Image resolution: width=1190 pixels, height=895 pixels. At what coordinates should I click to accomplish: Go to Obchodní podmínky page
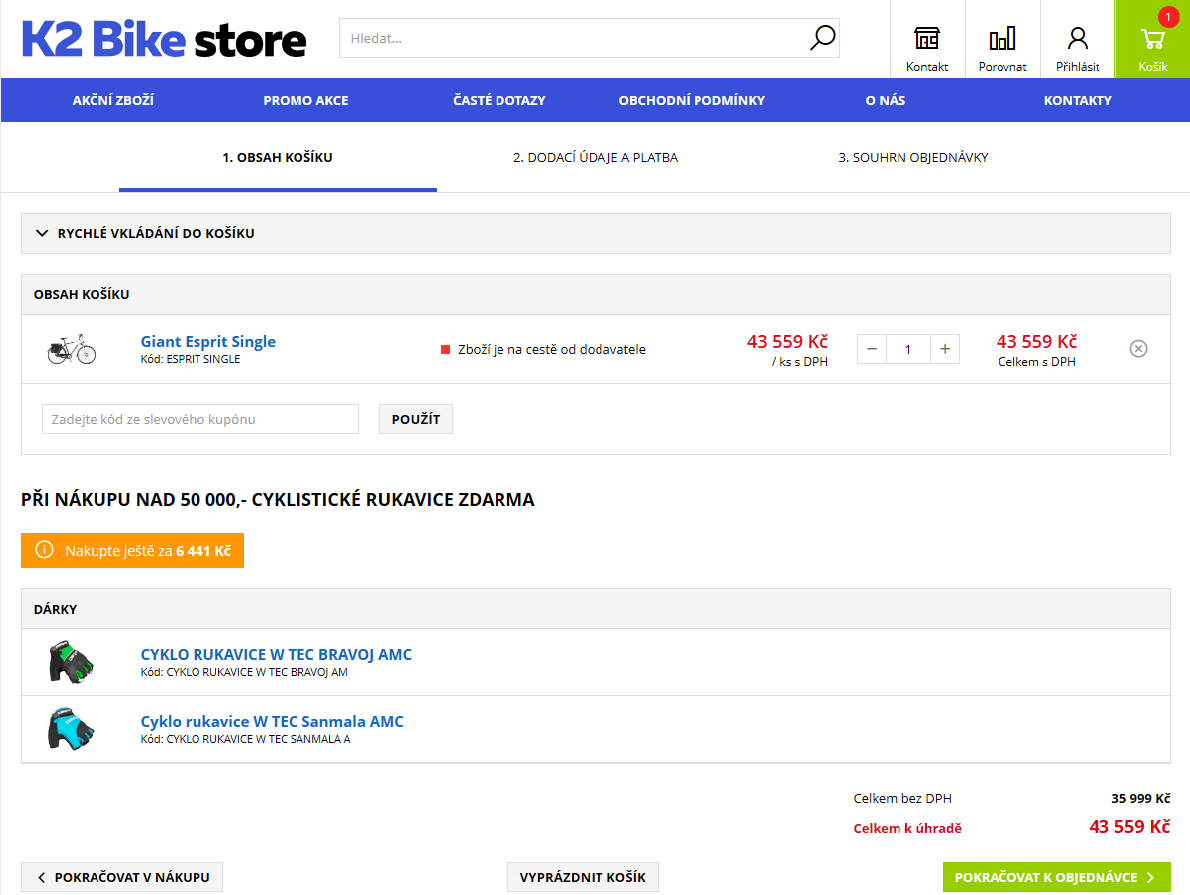[691, 100]
